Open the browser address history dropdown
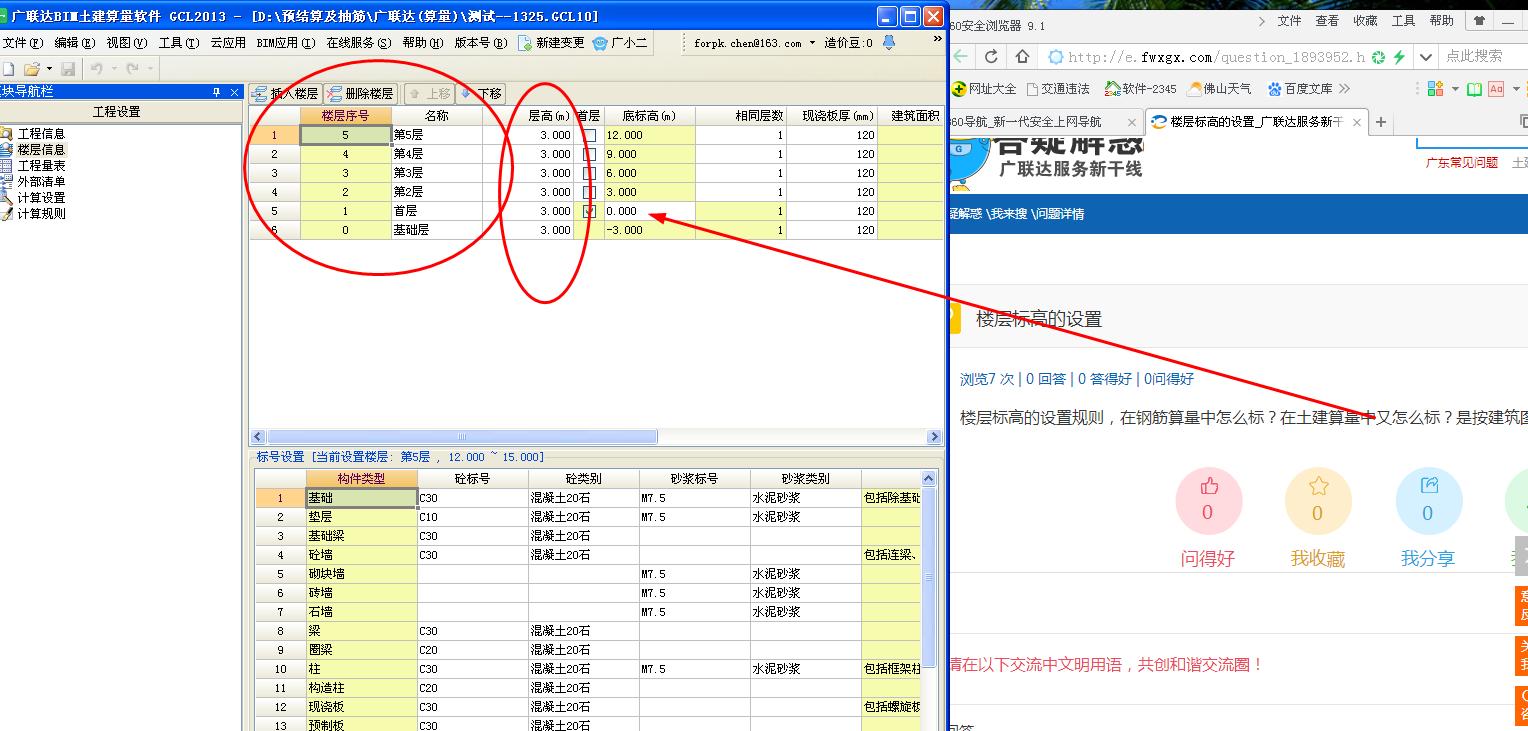Image resolution: width=1528 pixels, height=731 pixels. coord(1426,57)
